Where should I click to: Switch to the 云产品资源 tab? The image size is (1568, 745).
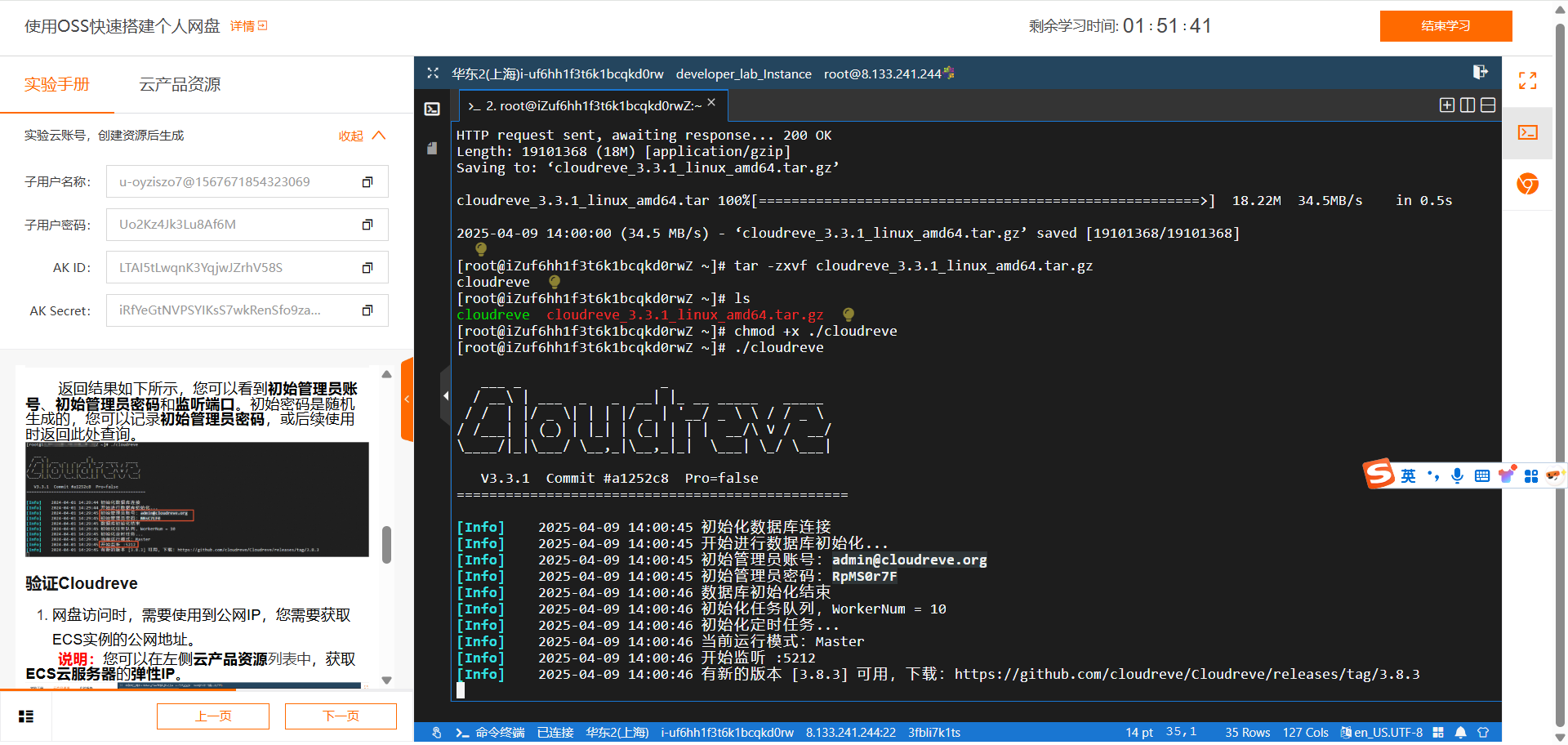coord(180,84)
